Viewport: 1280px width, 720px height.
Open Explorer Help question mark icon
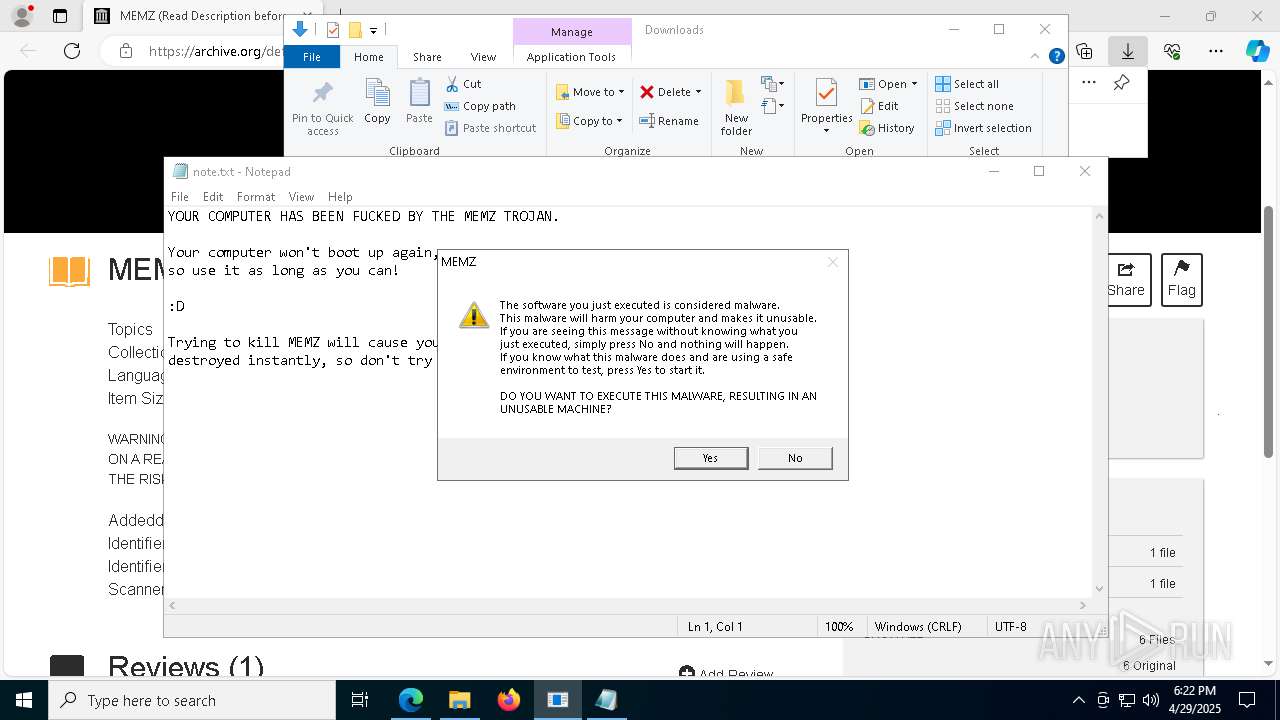1056,57
